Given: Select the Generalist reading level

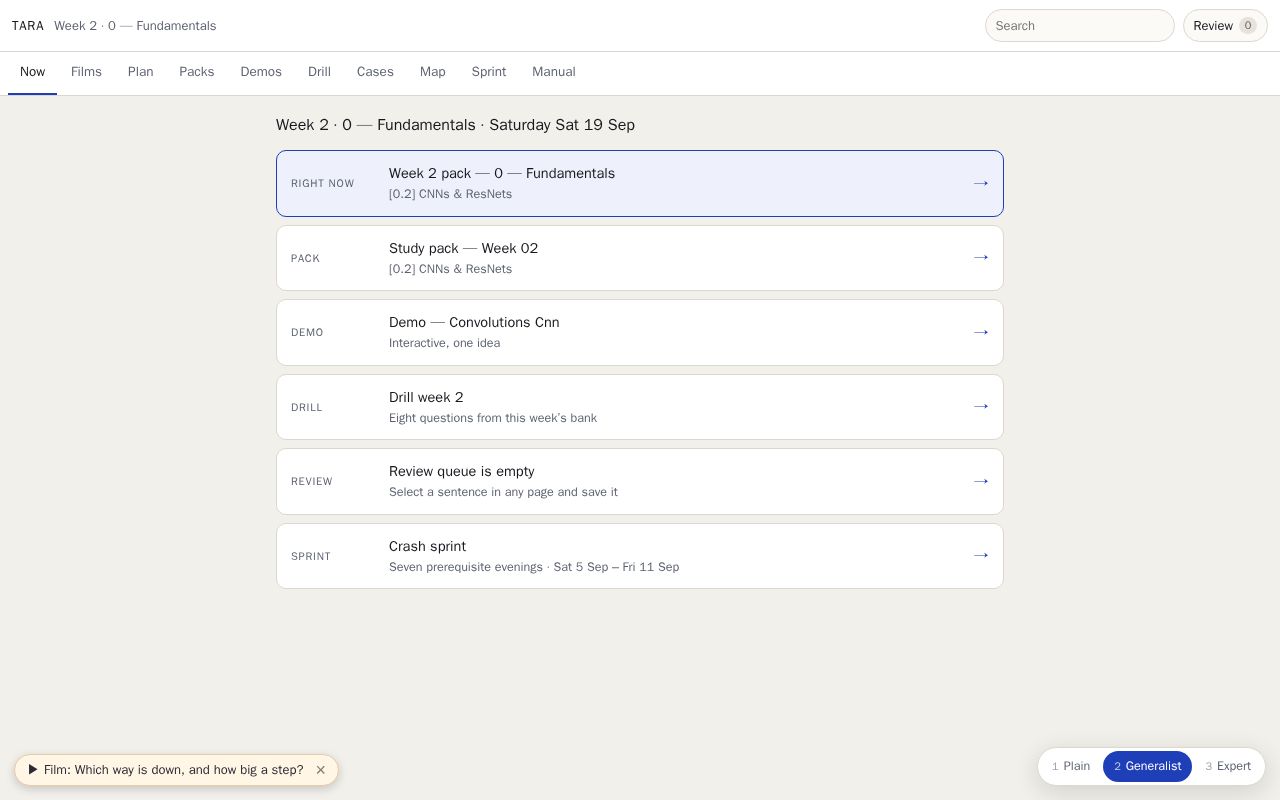Looking at the screenshot, I should [x=1147, y=766].
